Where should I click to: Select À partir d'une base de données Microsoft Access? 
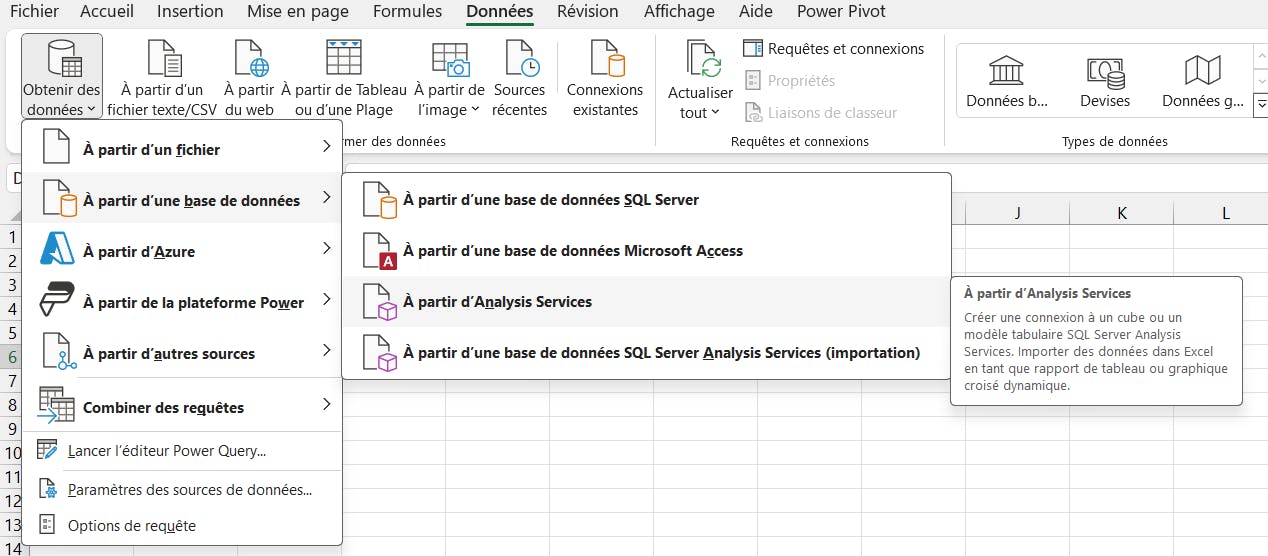[646, 250]
